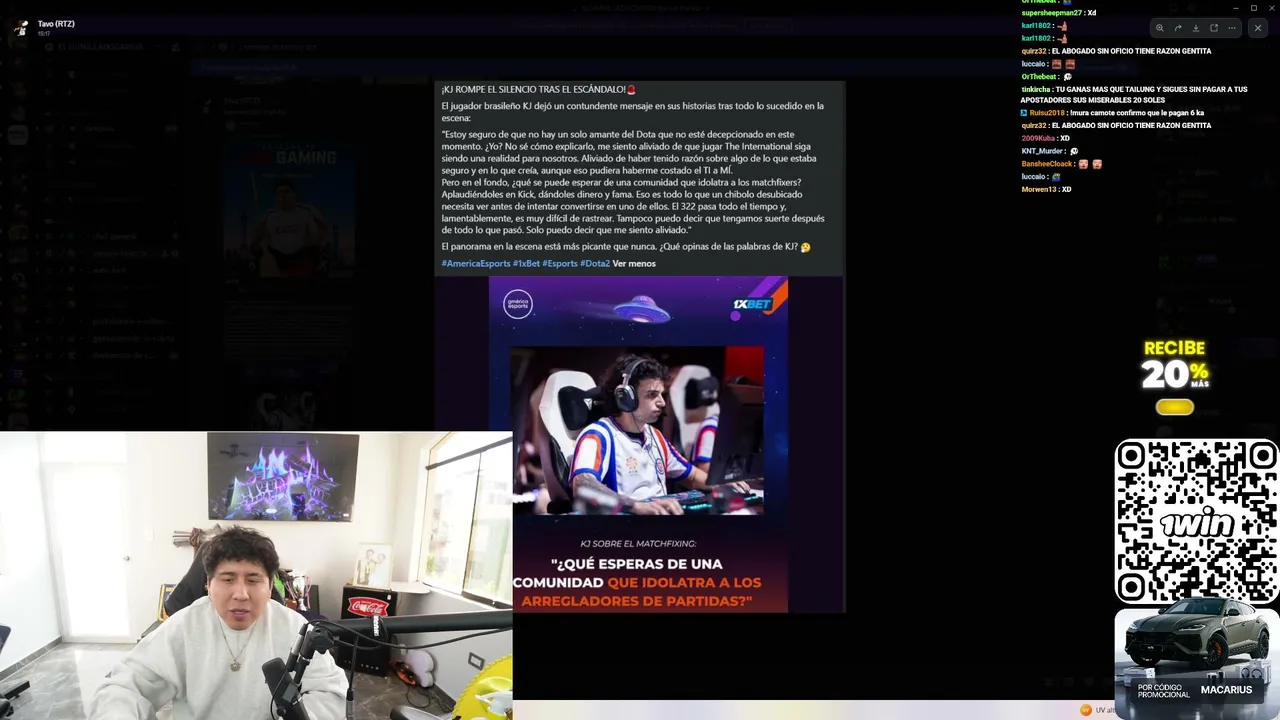The width and height of the screenshot is (1280, 720).
Task: Click the 'KJ SOBRE EL MATCHFIXING:' caption
Action: (x=638, y=544)
